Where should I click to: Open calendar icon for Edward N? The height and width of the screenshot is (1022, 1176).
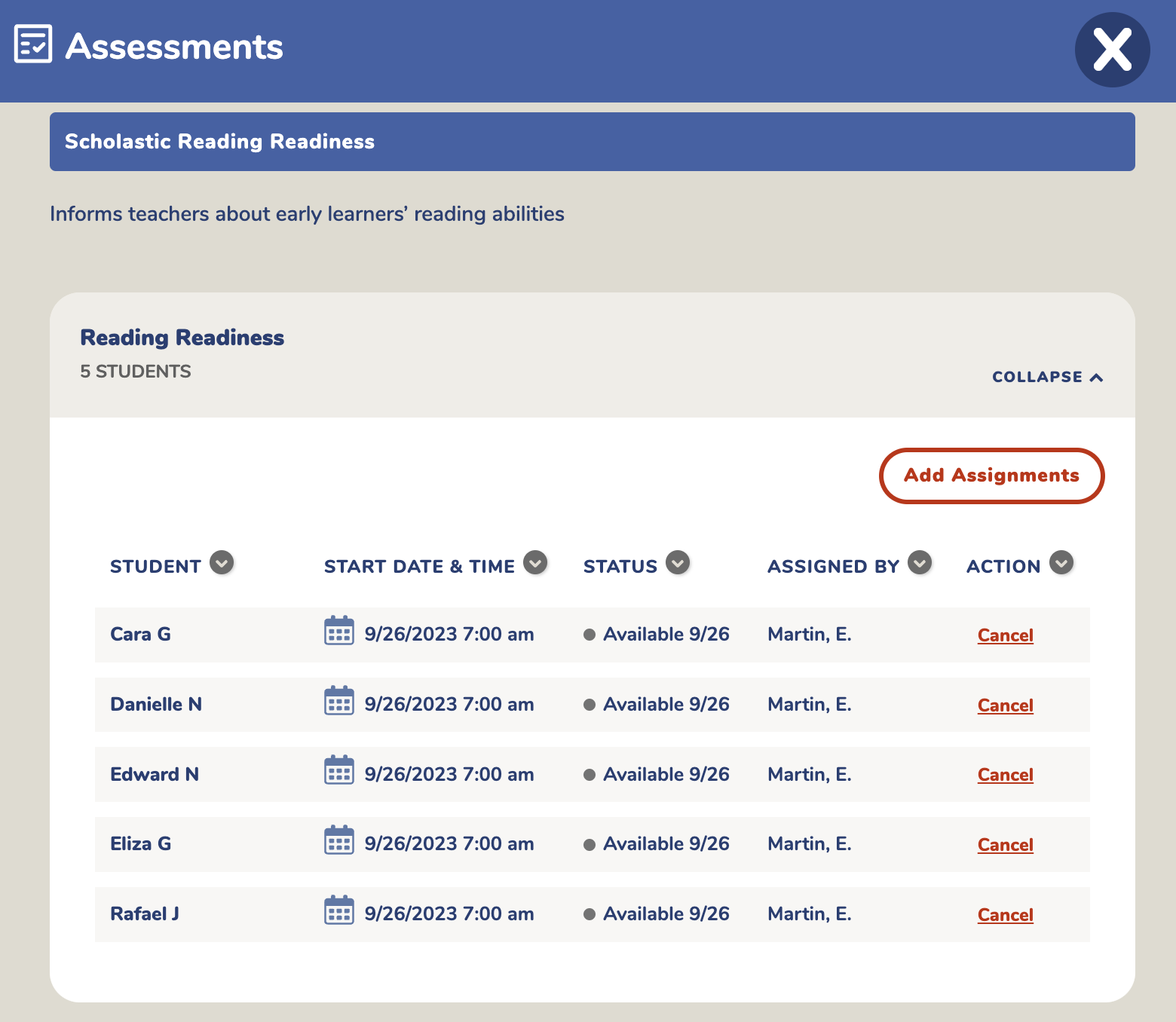click(339, 770)
